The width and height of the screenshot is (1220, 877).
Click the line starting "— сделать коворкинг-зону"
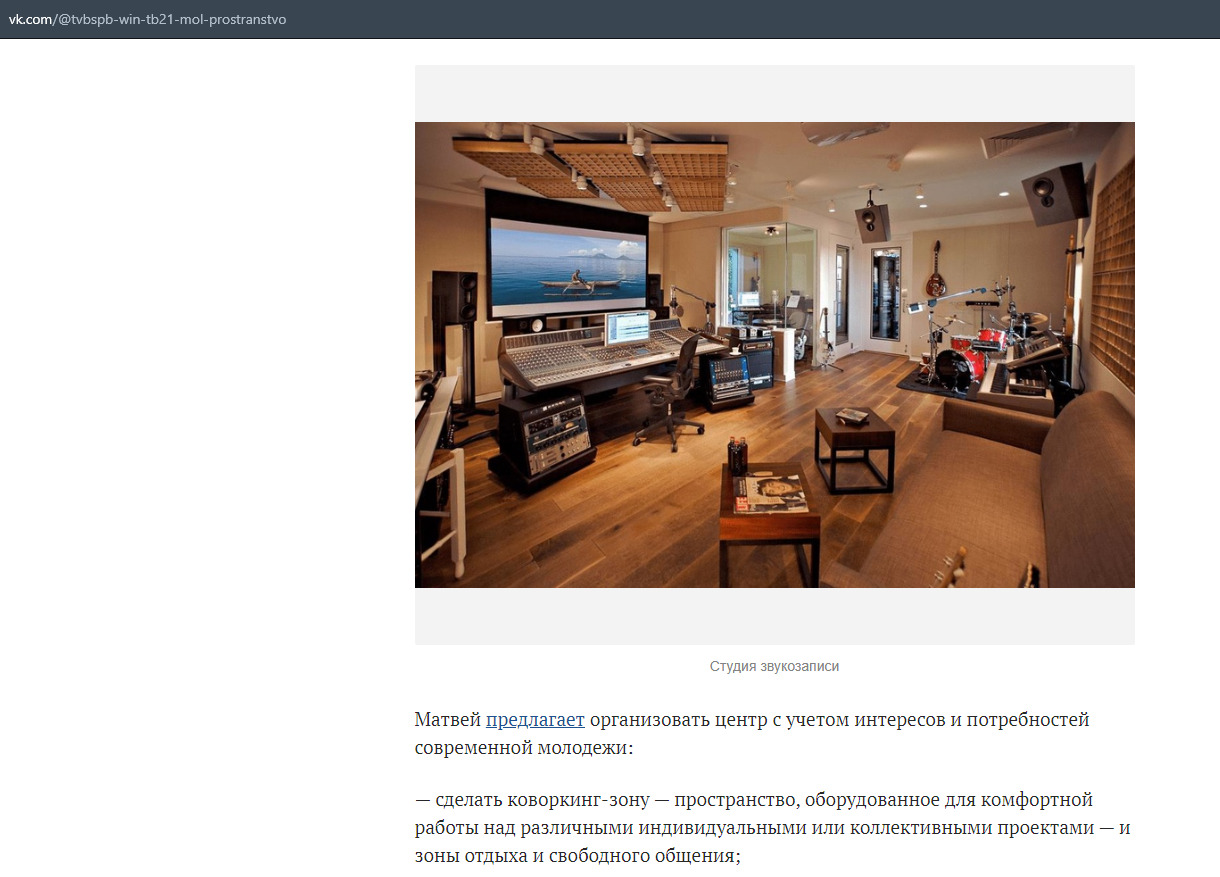point(754,800)
